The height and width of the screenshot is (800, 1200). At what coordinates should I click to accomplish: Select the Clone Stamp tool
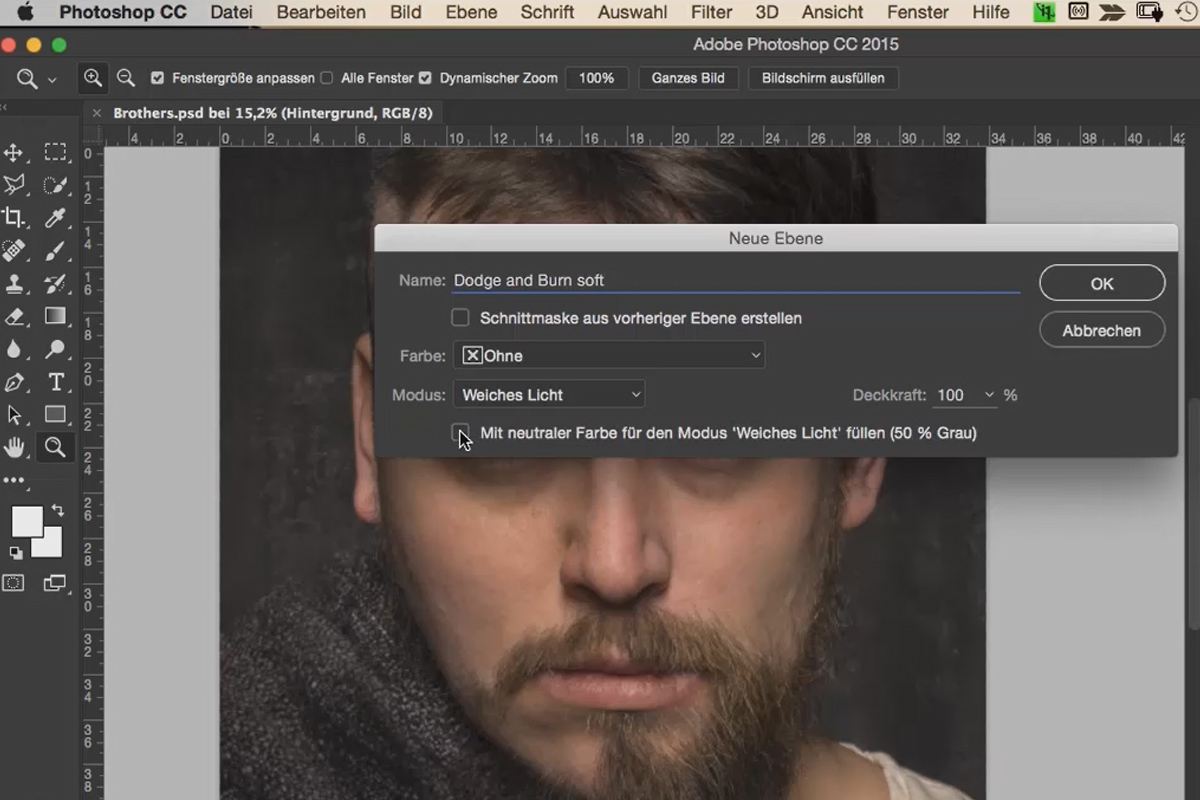[x=14, y=285]
